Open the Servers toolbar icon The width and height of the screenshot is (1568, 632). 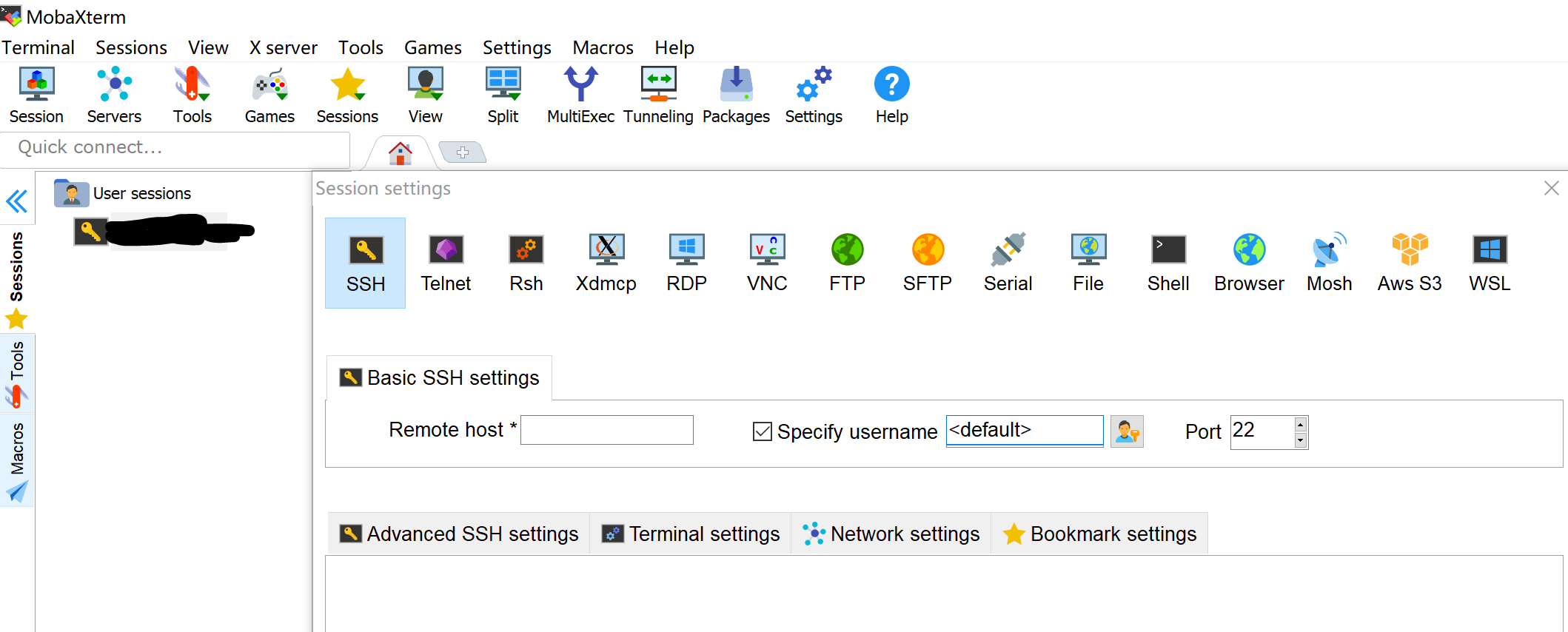click(114, 95)
